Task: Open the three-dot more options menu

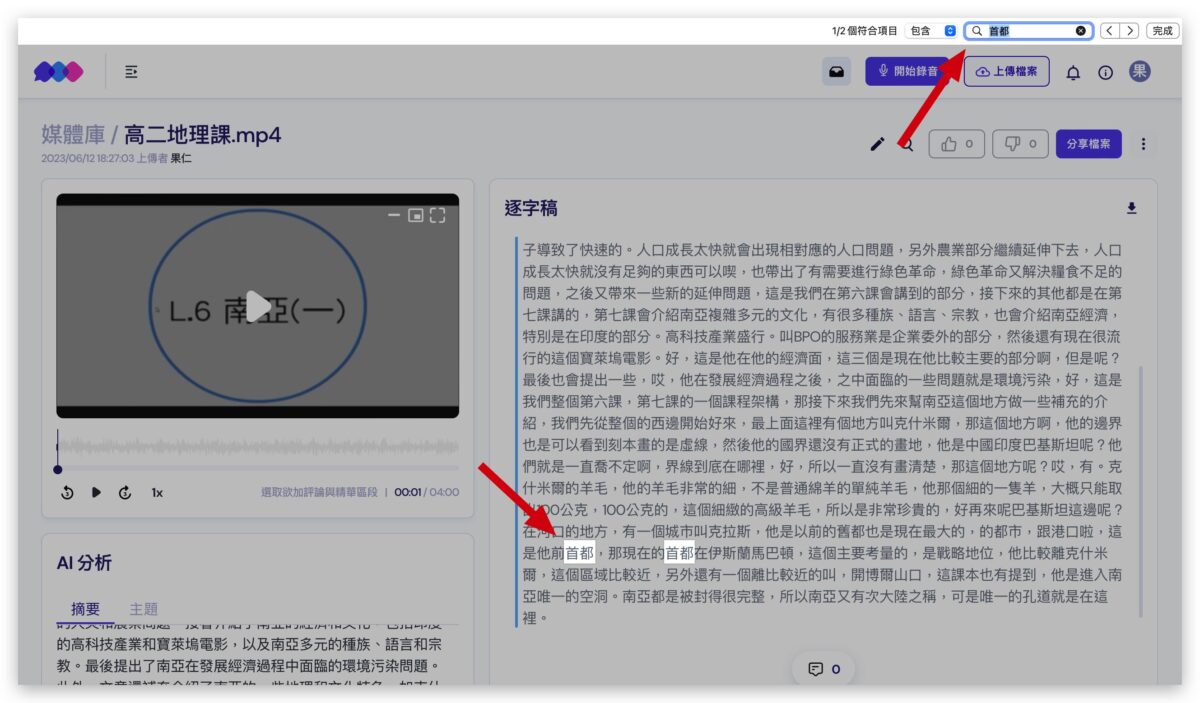Action: click(1143, 144)
